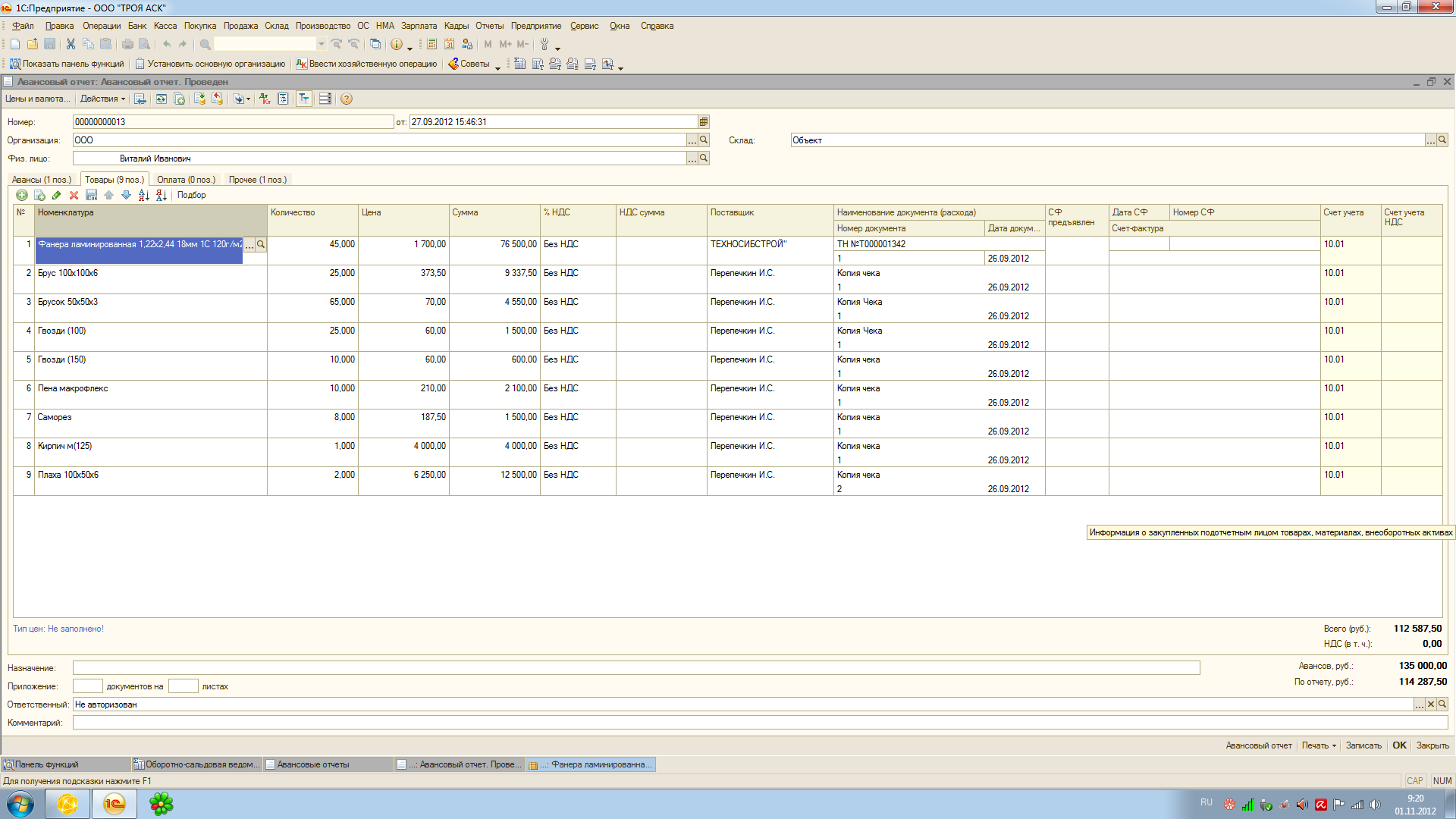Click the Закрыть button at the bottom
1456x819 pixels.
pos(1432,746)
